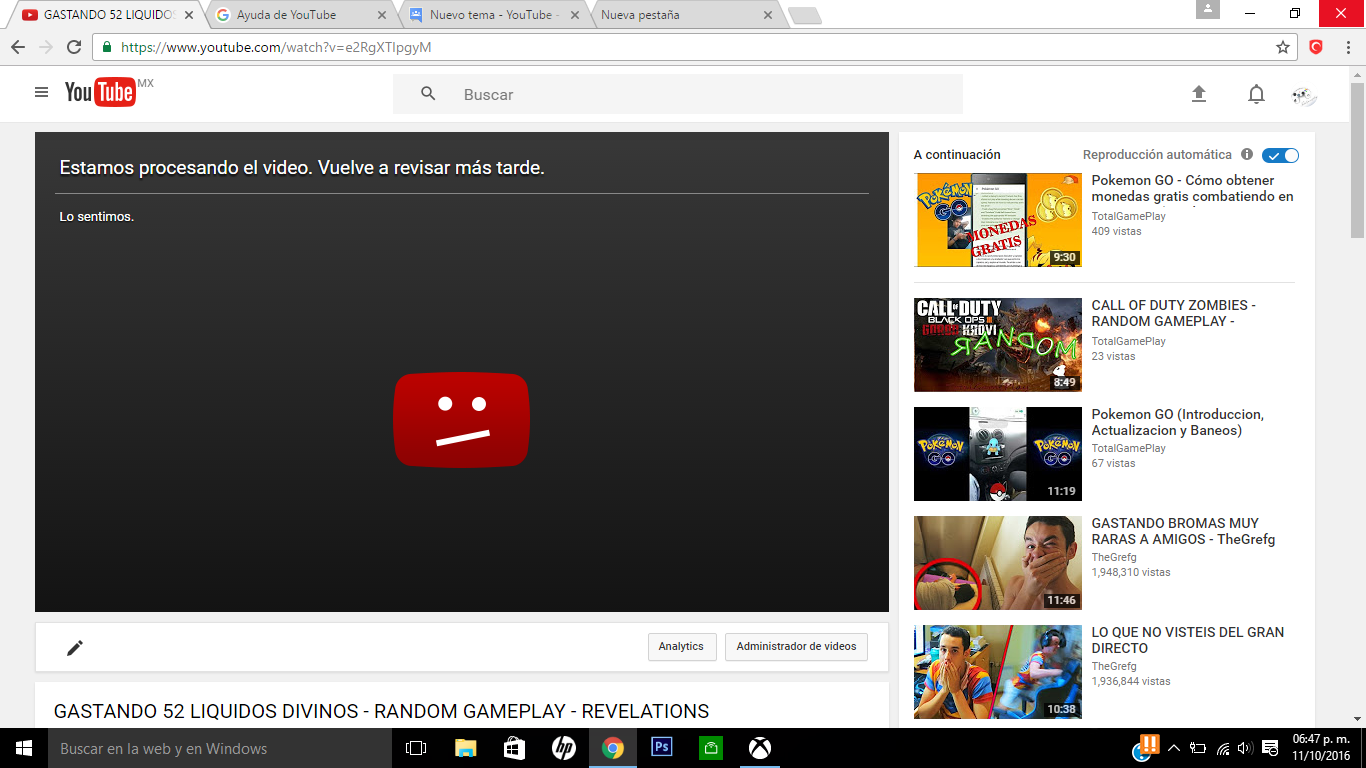View site info via the padlock icon

tap(107, 47)
